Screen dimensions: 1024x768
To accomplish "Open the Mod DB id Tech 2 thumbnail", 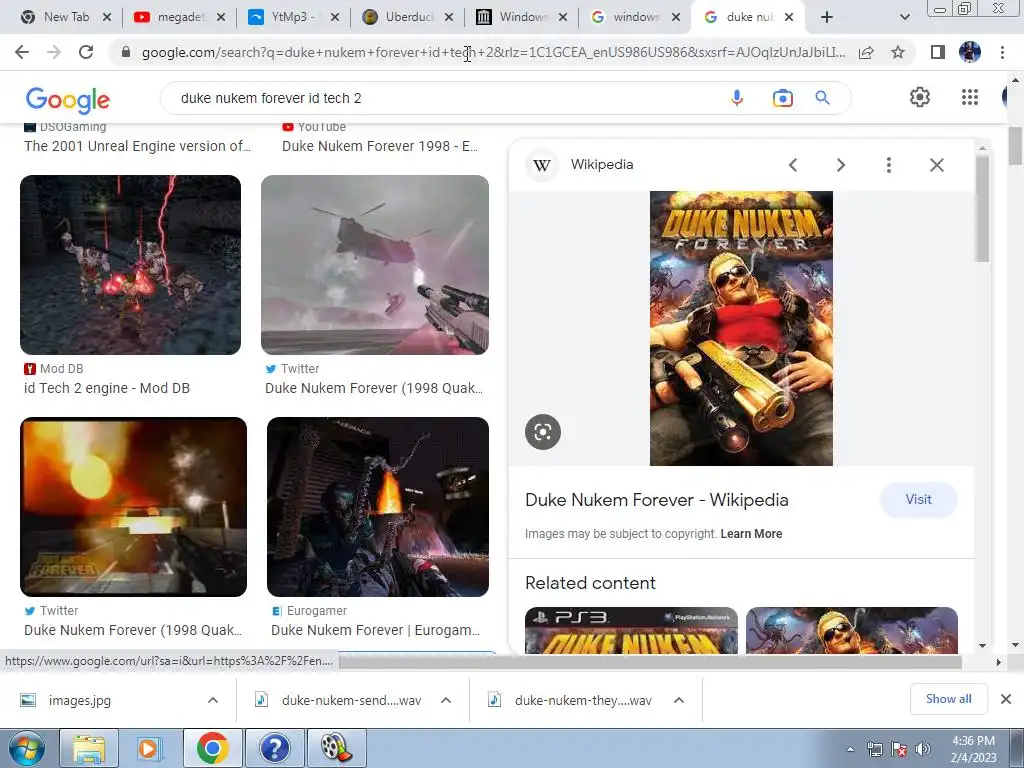I will click(x=131, y=264).
